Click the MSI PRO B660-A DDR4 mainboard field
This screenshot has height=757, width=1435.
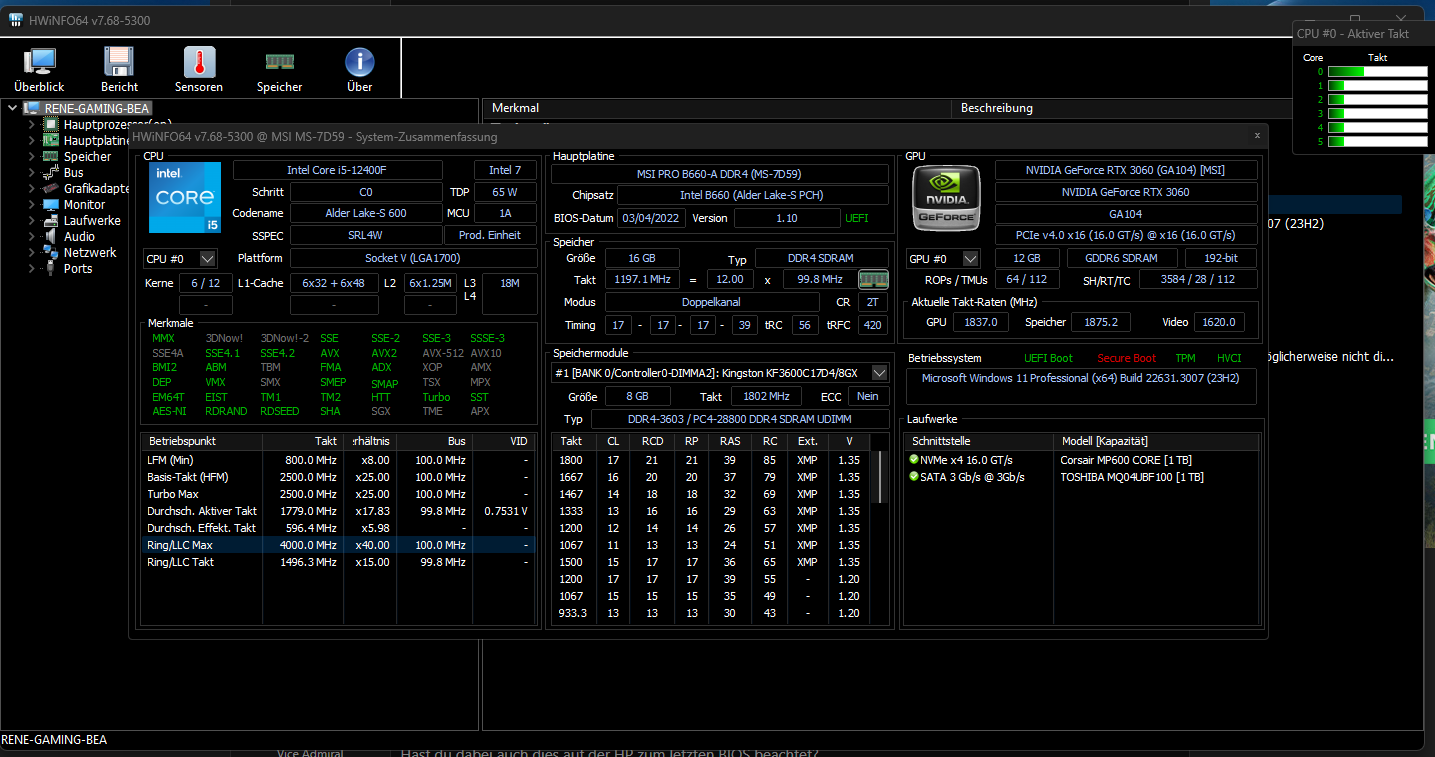[x=720, y=174]
